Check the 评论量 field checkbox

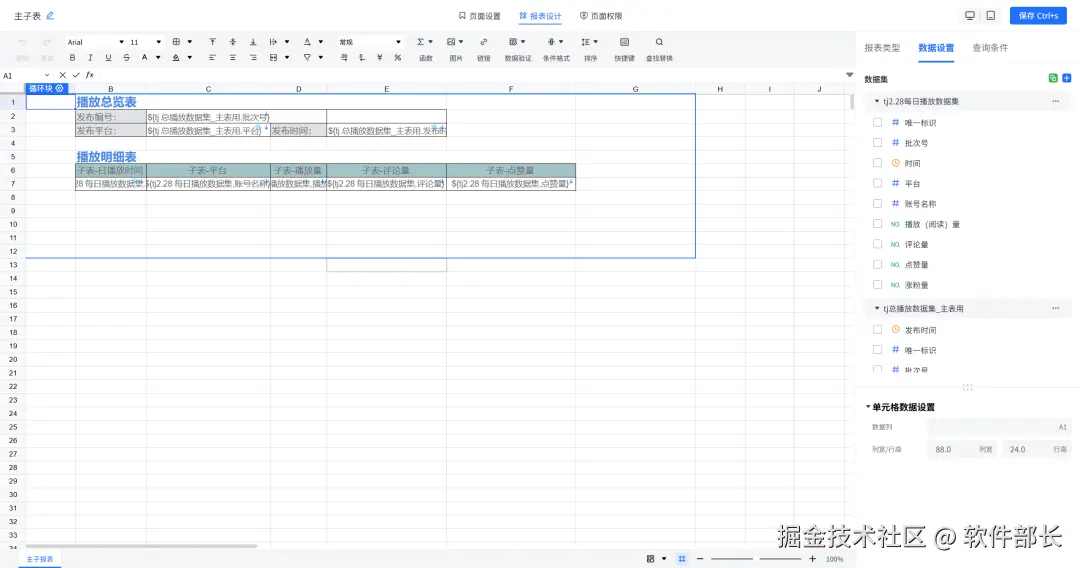[878, 244]
